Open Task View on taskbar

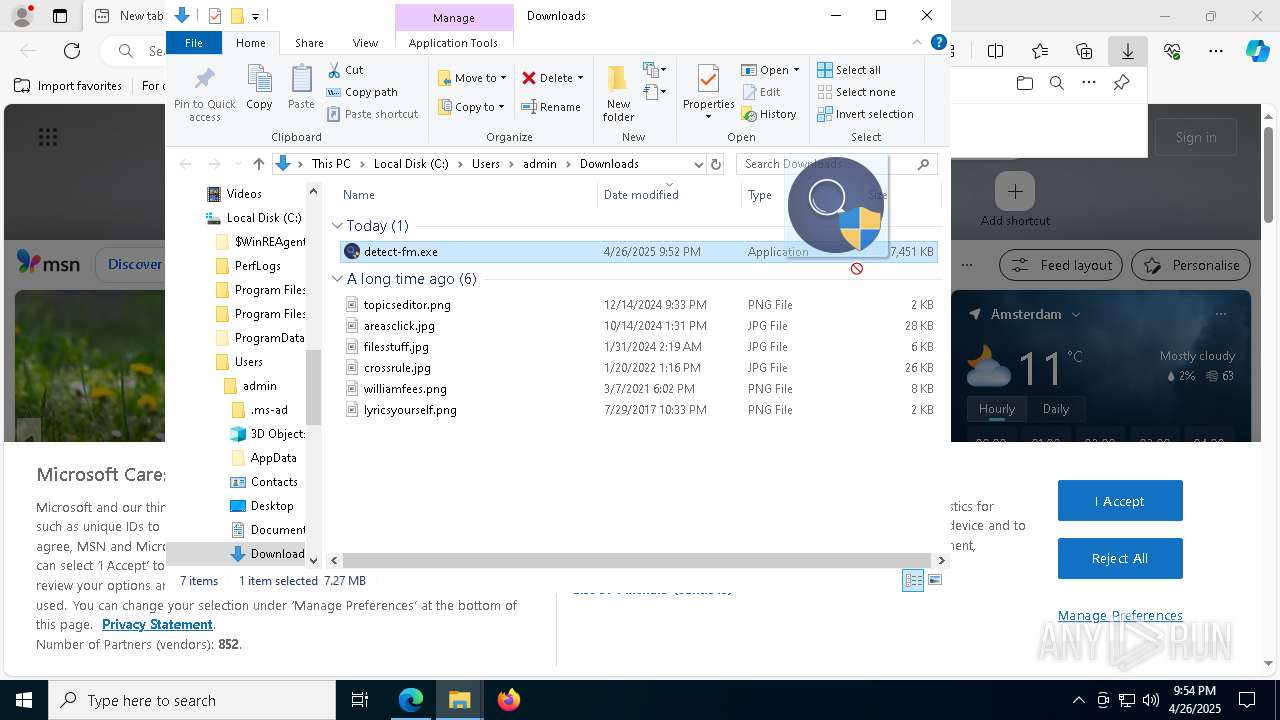(360, 700)
